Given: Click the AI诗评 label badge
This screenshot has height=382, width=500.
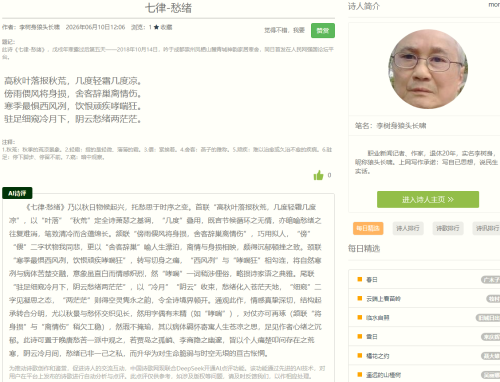Looking at the screenshot, I should 17,193.
